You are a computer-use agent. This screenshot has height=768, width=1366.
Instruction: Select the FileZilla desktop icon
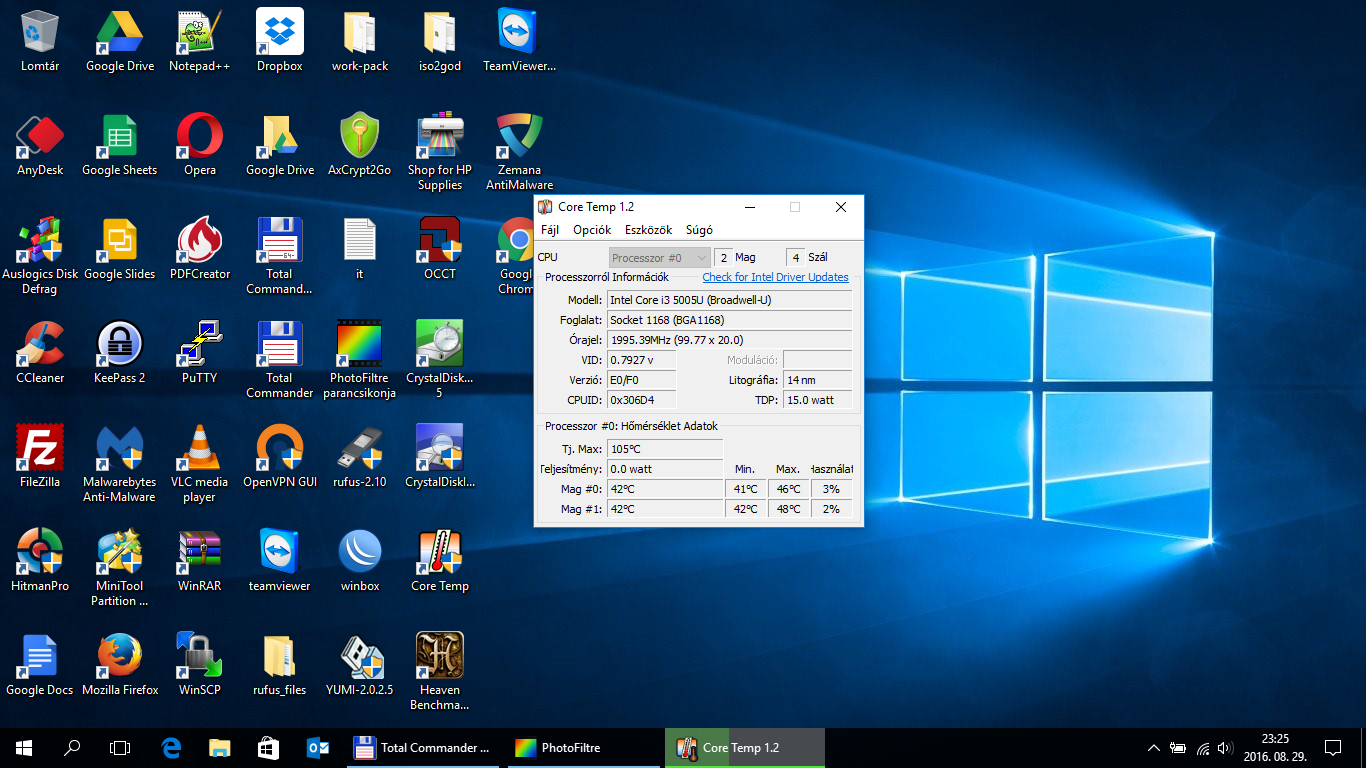click(40, 449)
